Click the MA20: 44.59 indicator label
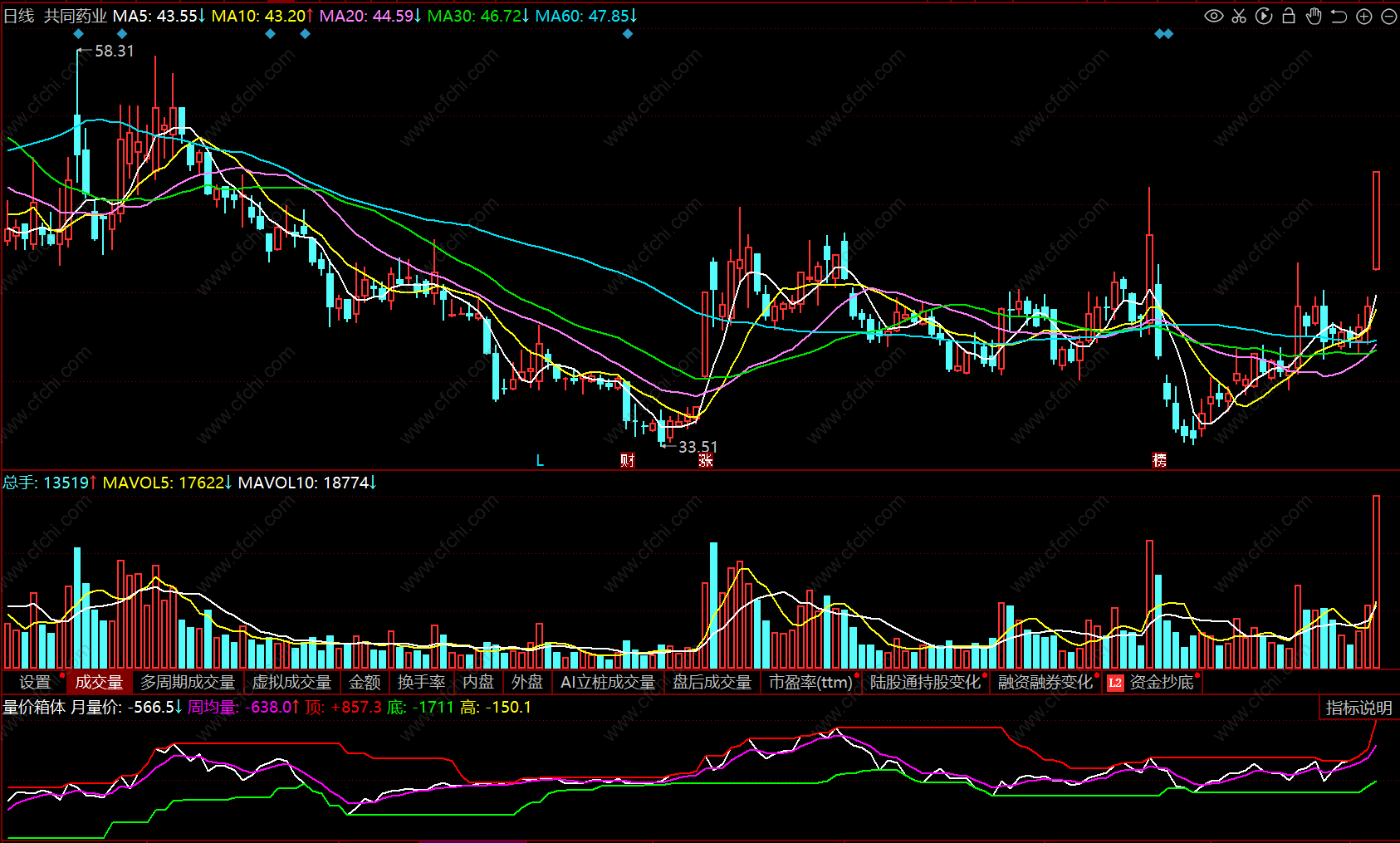 tap(370, 16)
